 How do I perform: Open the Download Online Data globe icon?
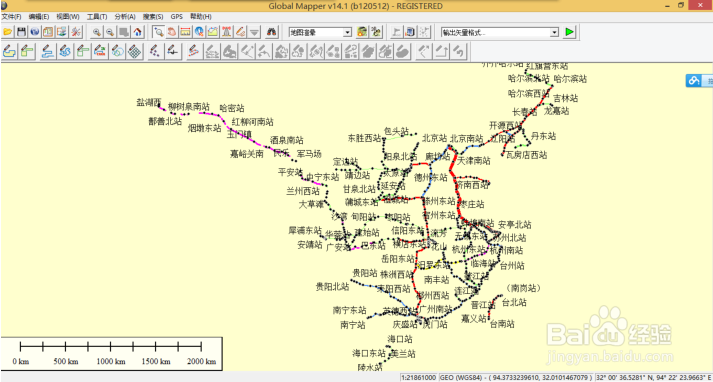click(35, 32)
